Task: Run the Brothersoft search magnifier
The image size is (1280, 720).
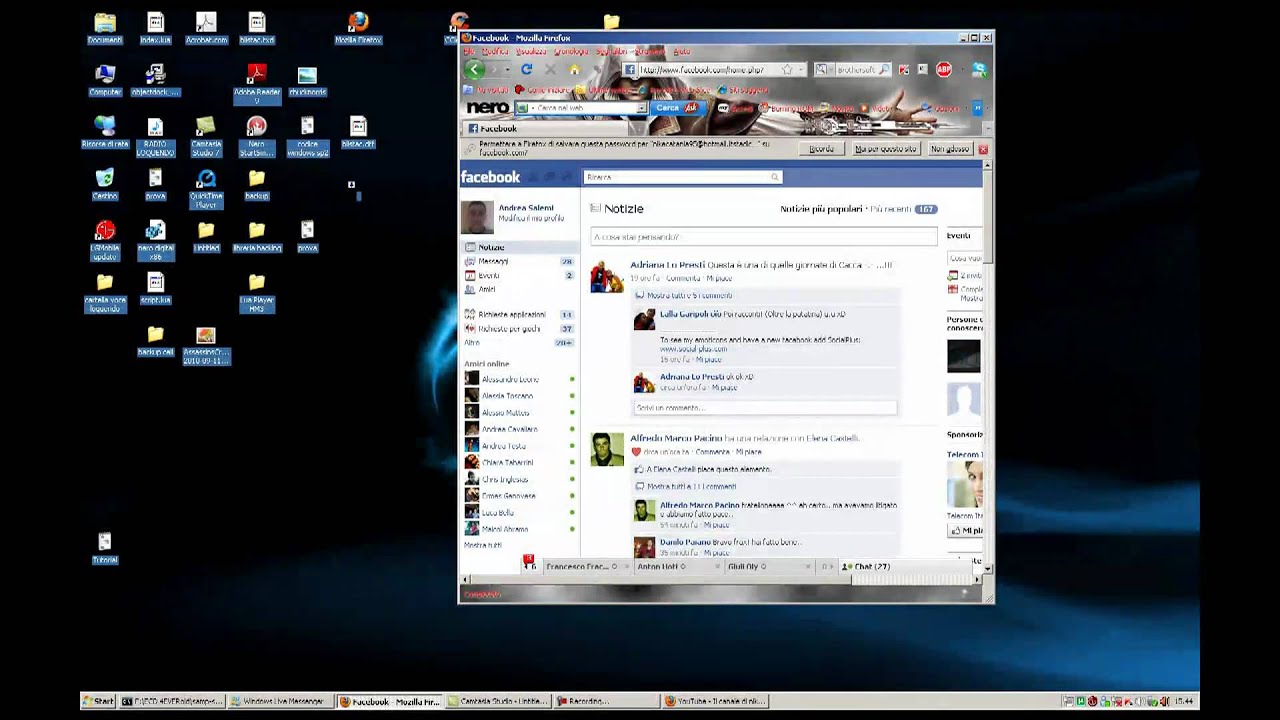Action: pyautogui.click(x=884, y=70)
